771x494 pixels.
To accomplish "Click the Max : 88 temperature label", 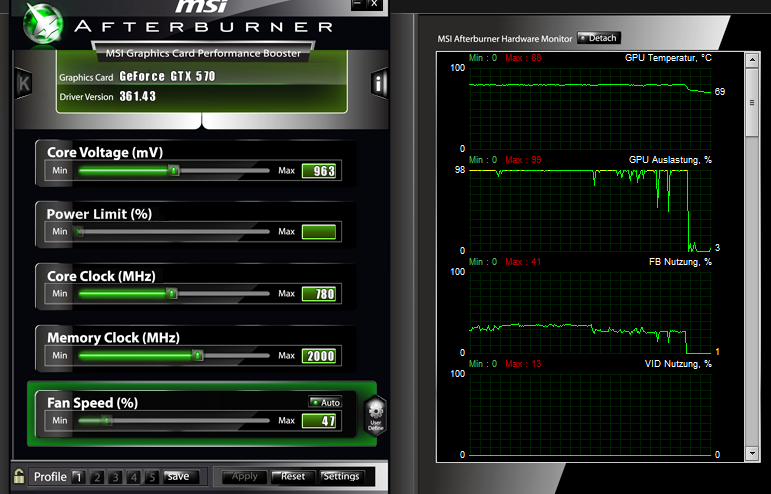I will point(523,58).
